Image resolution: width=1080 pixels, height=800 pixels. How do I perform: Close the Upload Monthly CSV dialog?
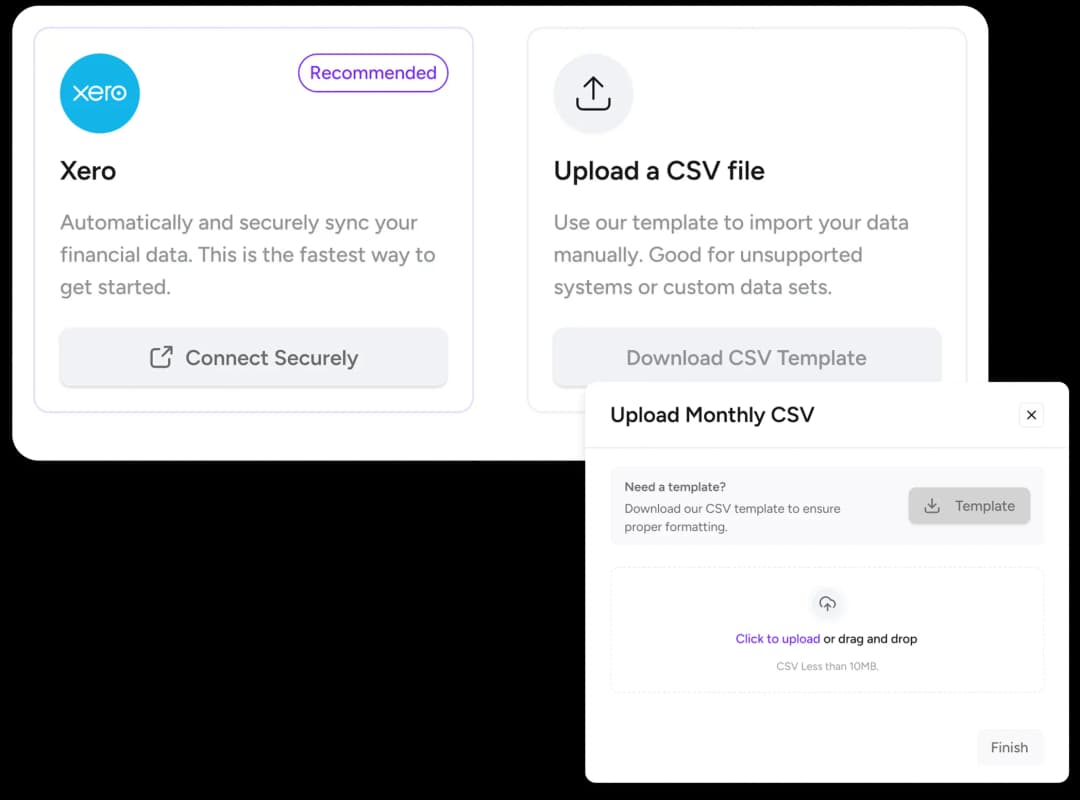pyautogui.click(x=1031, y=415)
